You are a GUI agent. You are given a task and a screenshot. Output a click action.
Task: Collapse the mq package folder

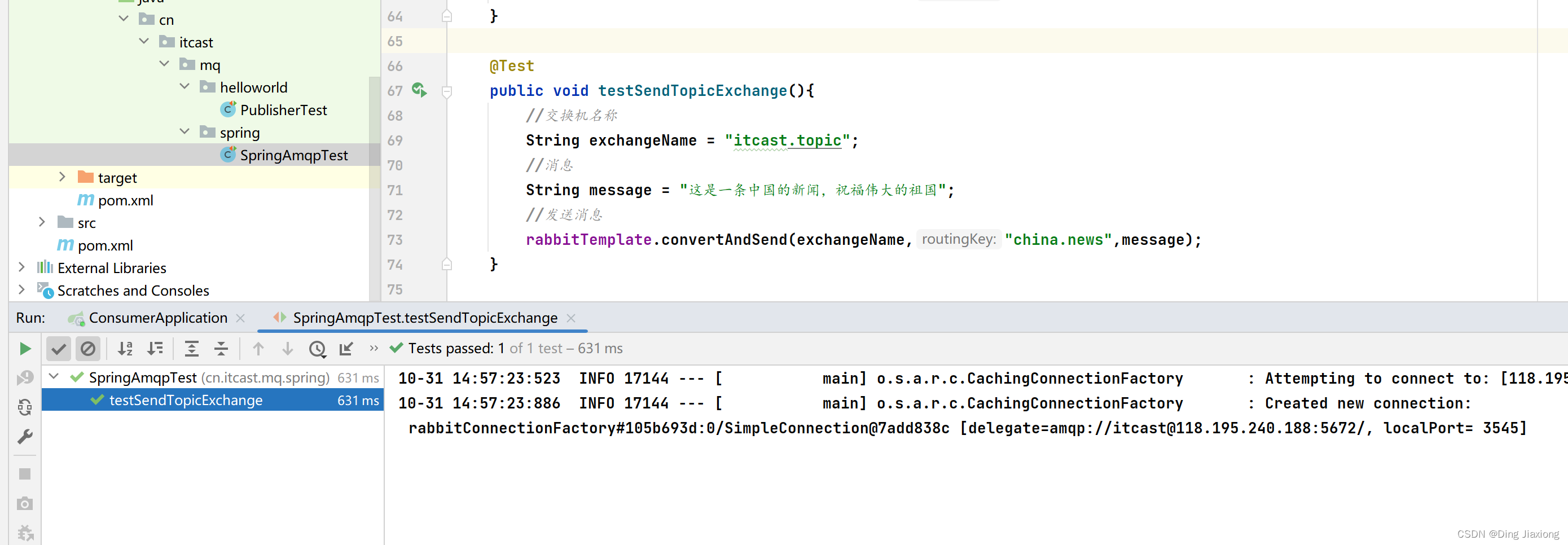pos(164,64)
